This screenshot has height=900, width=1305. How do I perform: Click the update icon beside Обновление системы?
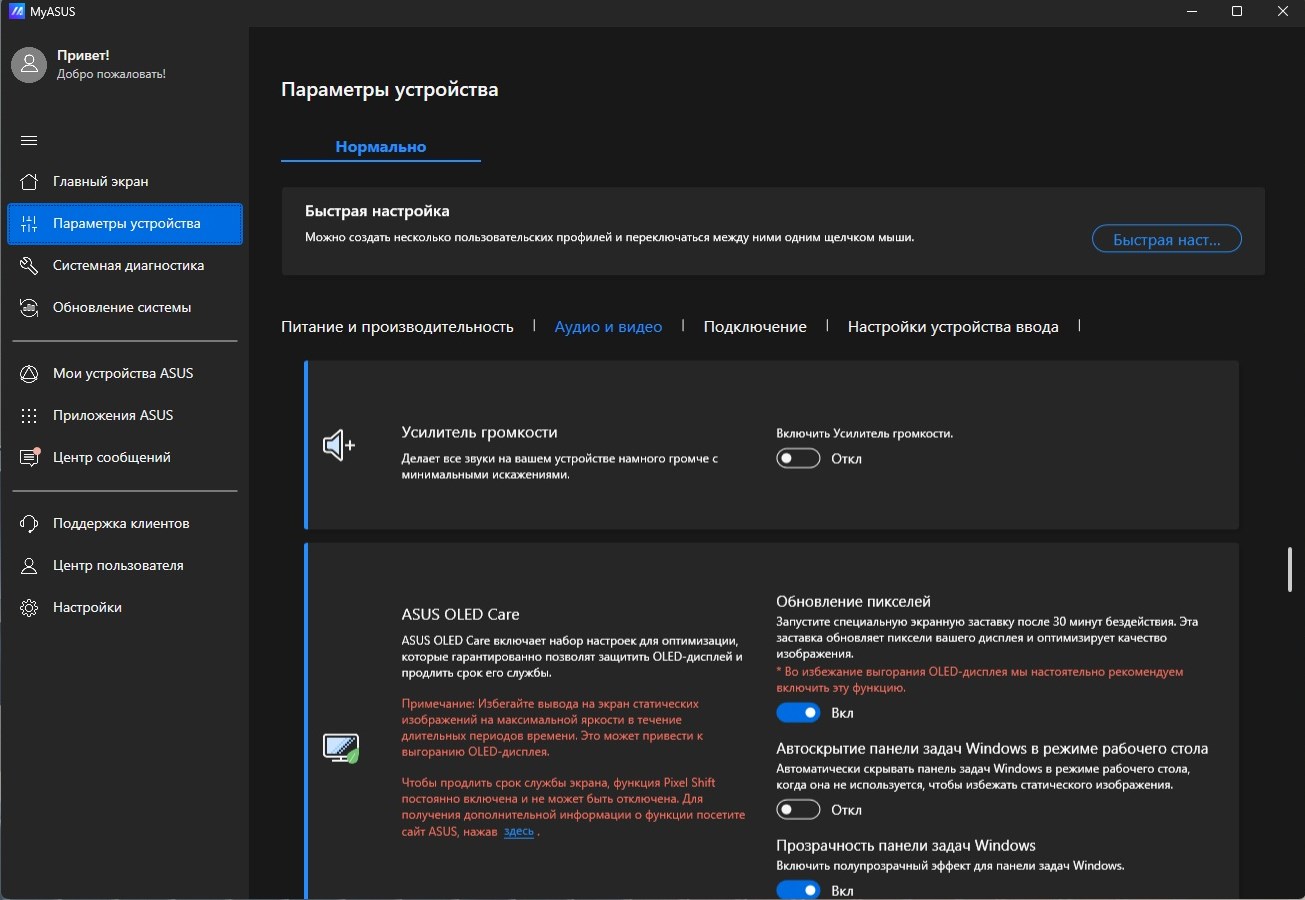click(29, 307)
